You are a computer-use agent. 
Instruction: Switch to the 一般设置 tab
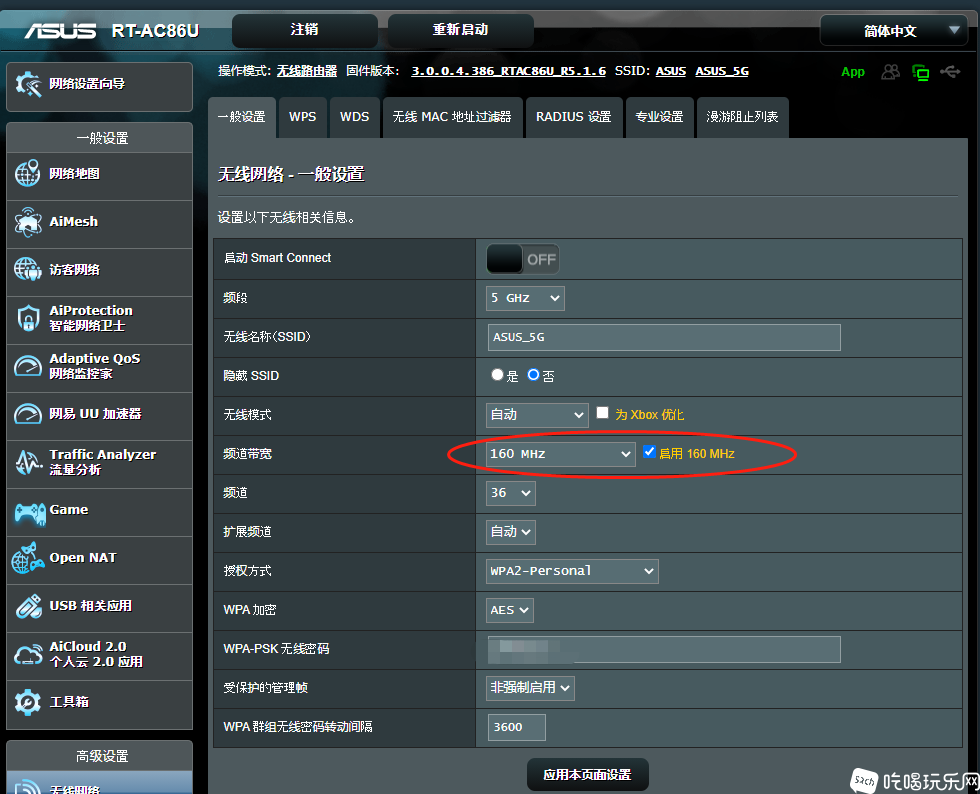point(242,117)
